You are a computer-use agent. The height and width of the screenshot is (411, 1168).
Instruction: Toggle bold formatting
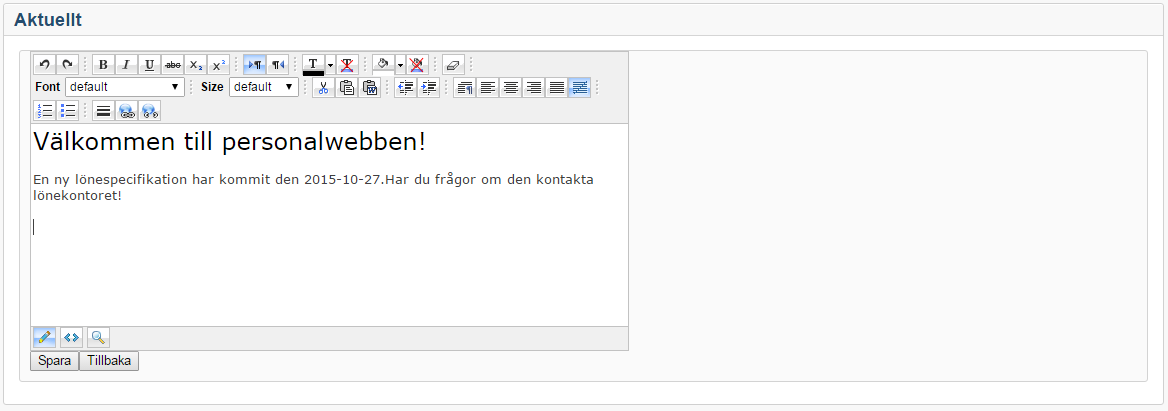[104, 64]
